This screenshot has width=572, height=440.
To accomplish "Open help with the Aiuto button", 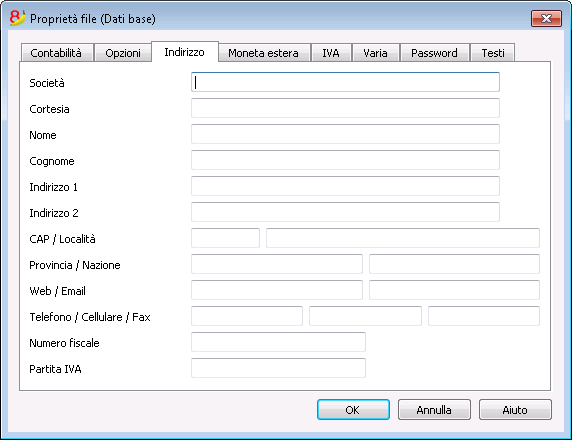I will click(515, 410).
